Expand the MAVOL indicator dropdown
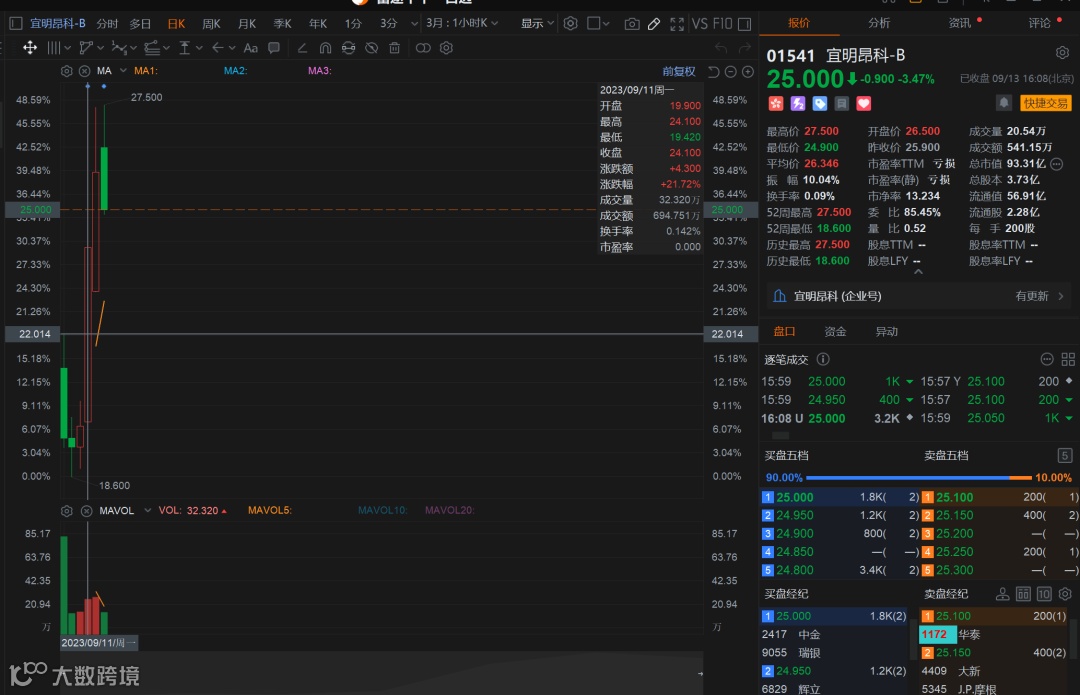 (147, 510)
